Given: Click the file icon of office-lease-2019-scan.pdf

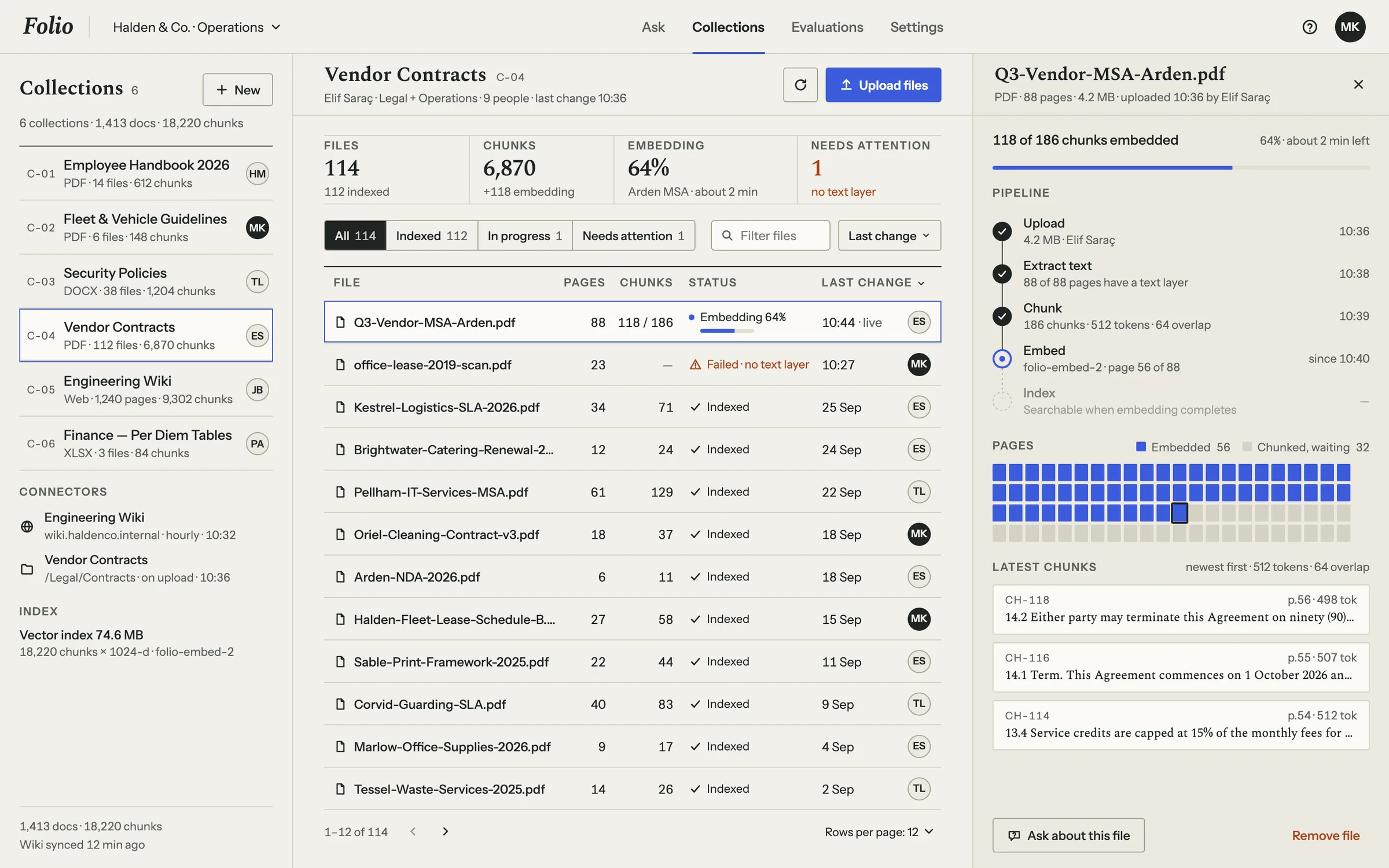Looking at the screenshot, I should (340, 365).
